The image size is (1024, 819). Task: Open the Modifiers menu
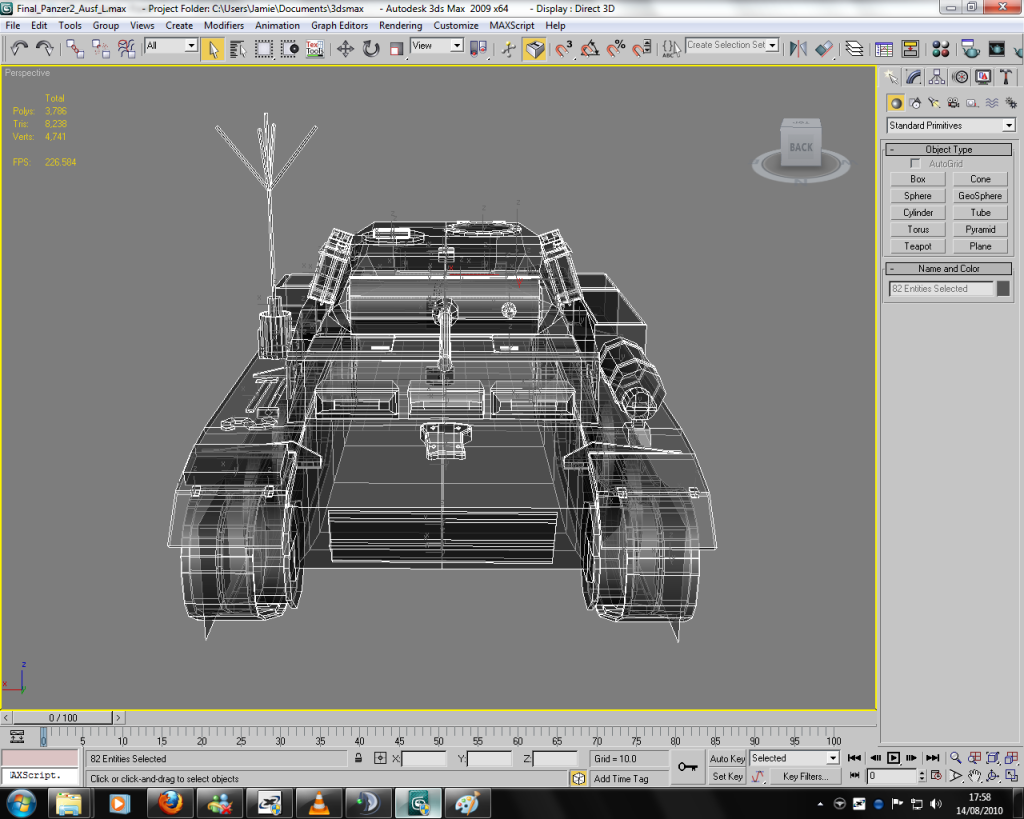[x=224, y=25]
